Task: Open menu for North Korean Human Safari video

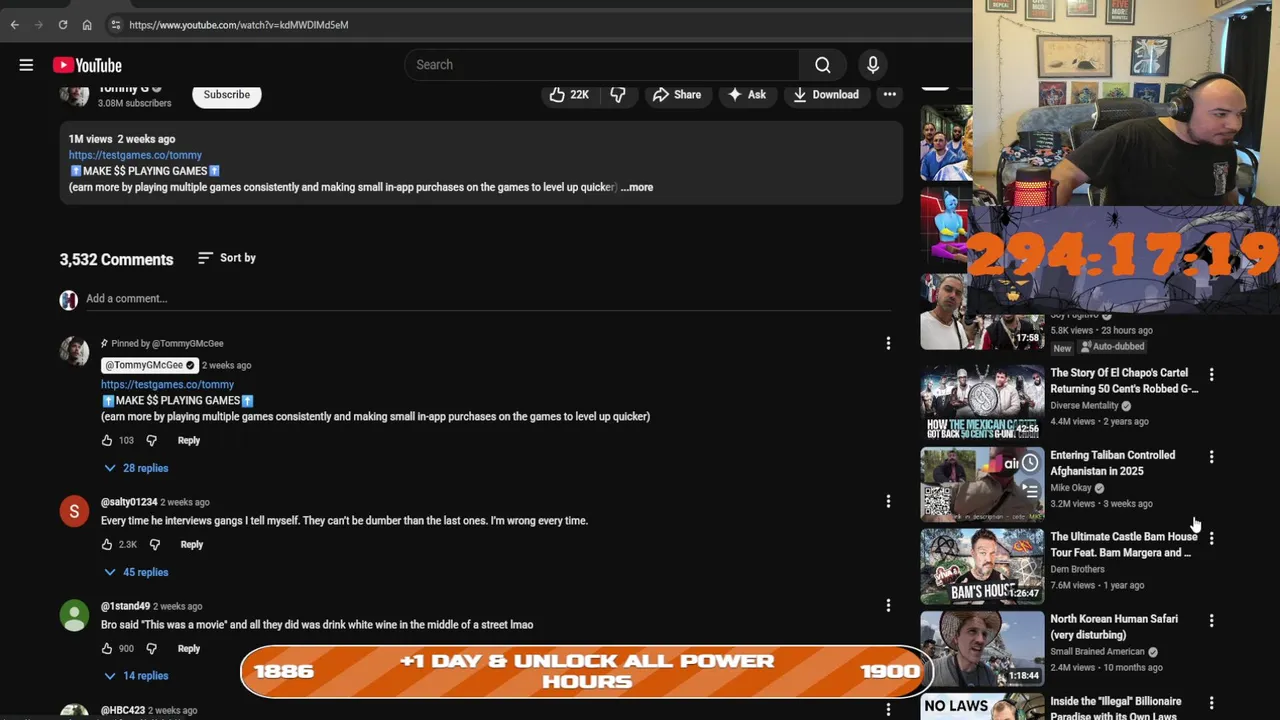Action: [1211, 620]
